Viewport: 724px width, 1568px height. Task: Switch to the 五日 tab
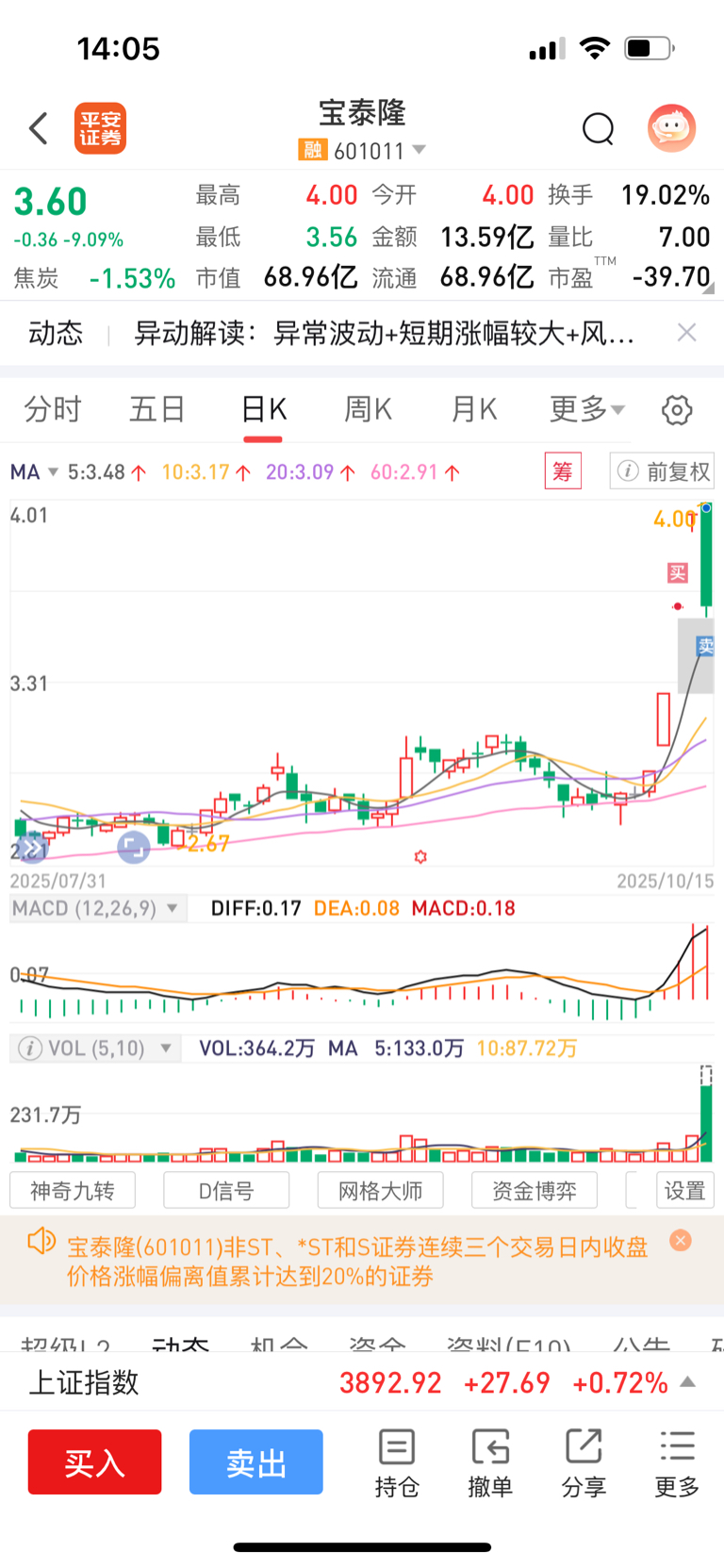157,409
